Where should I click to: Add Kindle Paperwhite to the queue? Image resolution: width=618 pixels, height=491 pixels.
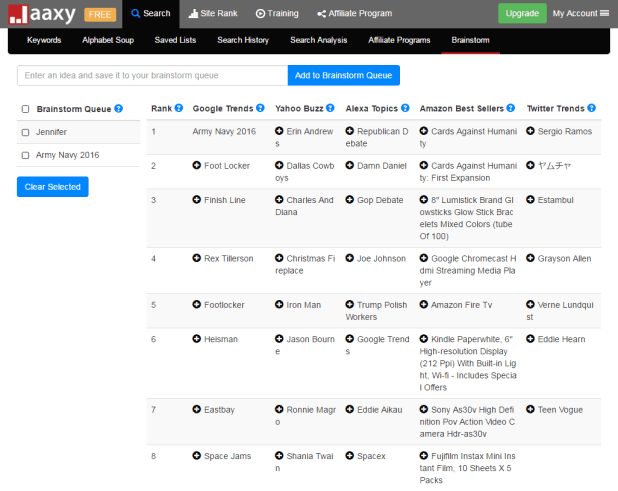(x=424, y=339)
